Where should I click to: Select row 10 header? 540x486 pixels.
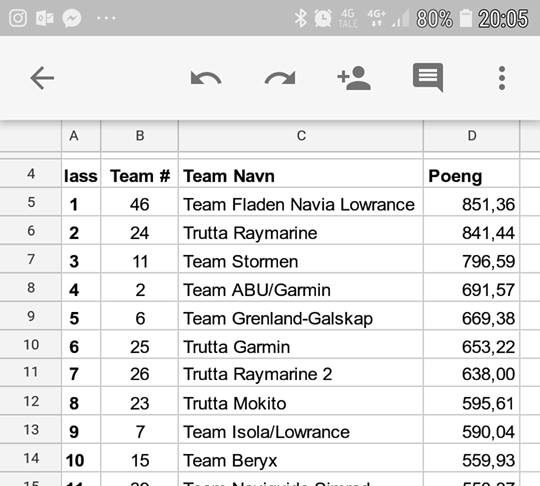[x=31, y=344]
